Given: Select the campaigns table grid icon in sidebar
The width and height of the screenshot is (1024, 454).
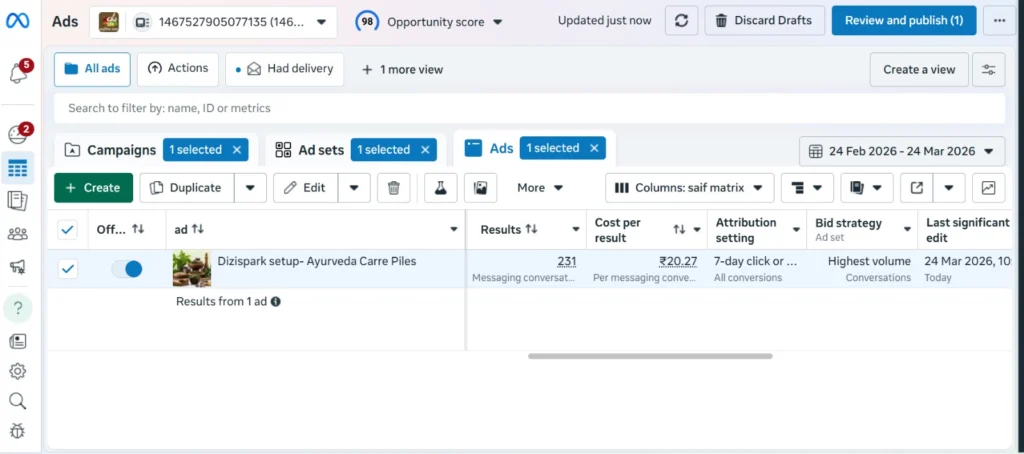Looking at the screenshot, I should [x=18, y=169].
